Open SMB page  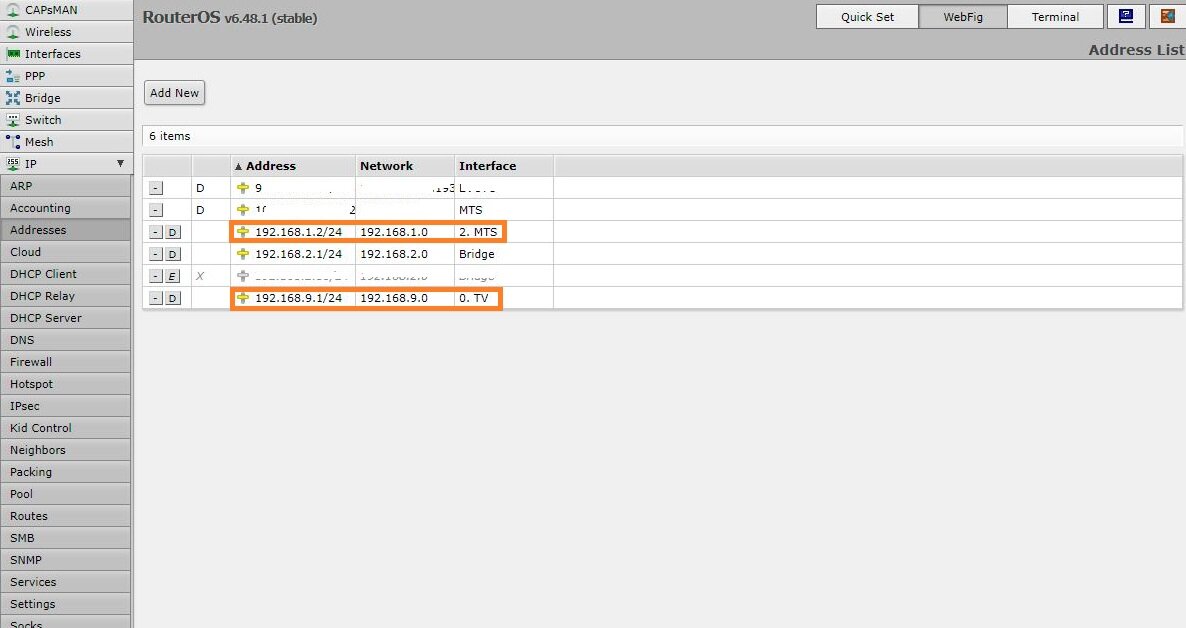click(x=66, y=536)
